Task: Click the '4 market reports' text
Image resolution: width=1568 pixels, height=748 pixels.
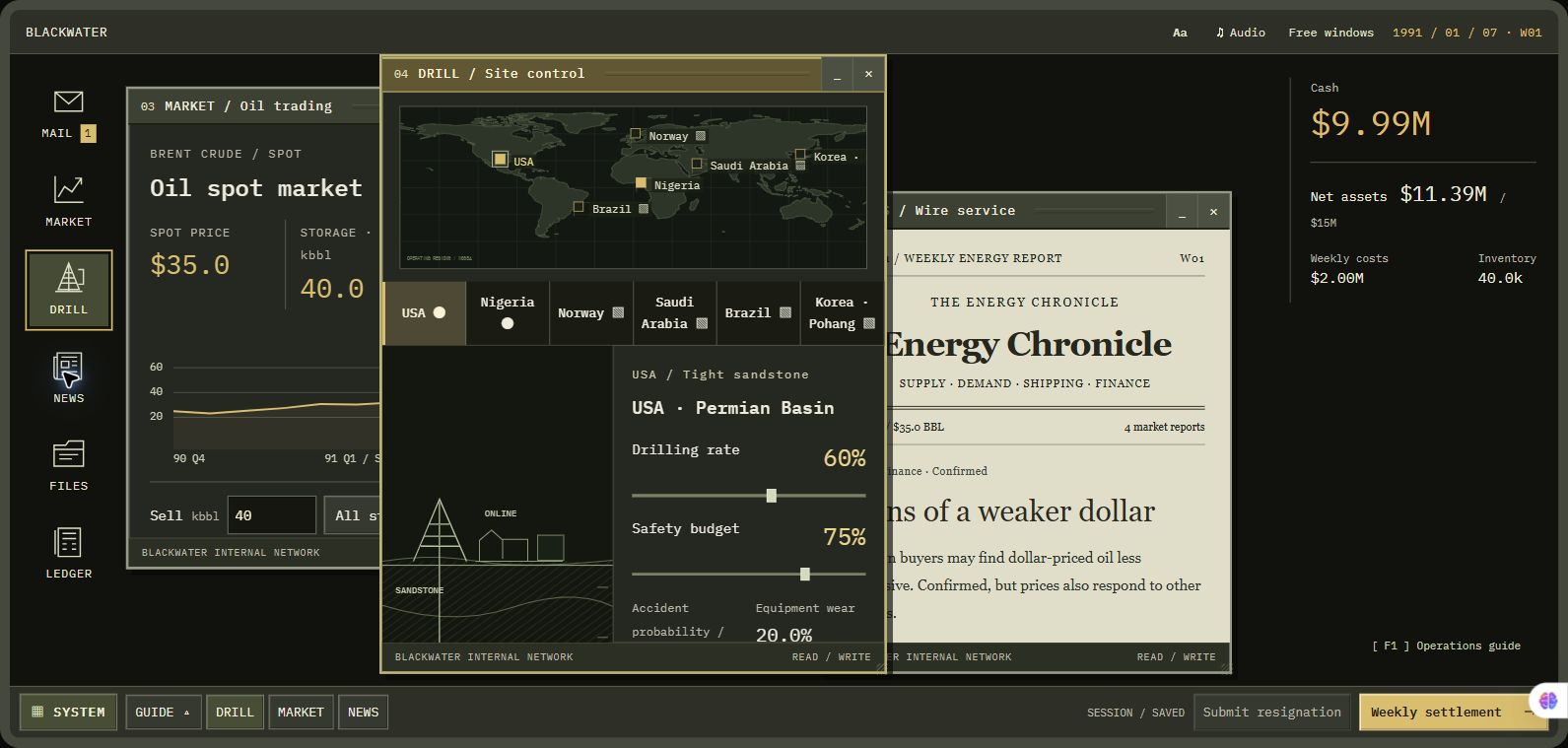Action: [x=1164, y=427]
